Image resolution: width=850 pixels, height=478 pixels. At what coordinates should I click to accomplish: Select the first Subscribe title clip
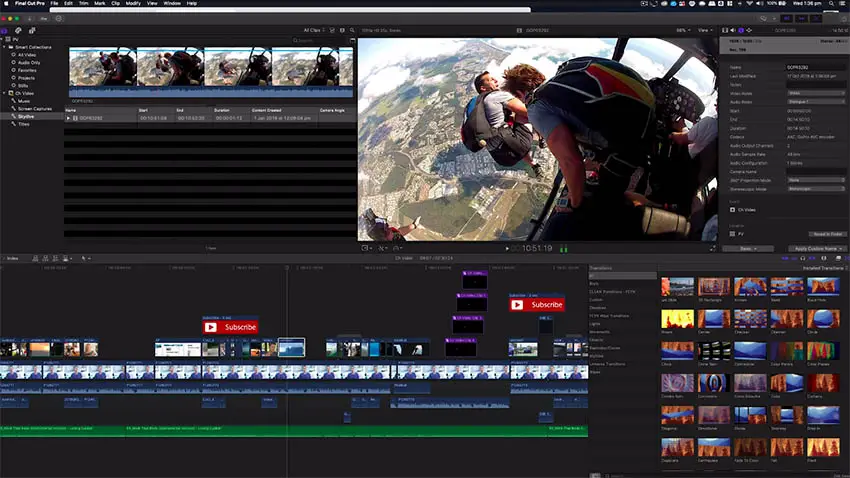coord(230,327)
